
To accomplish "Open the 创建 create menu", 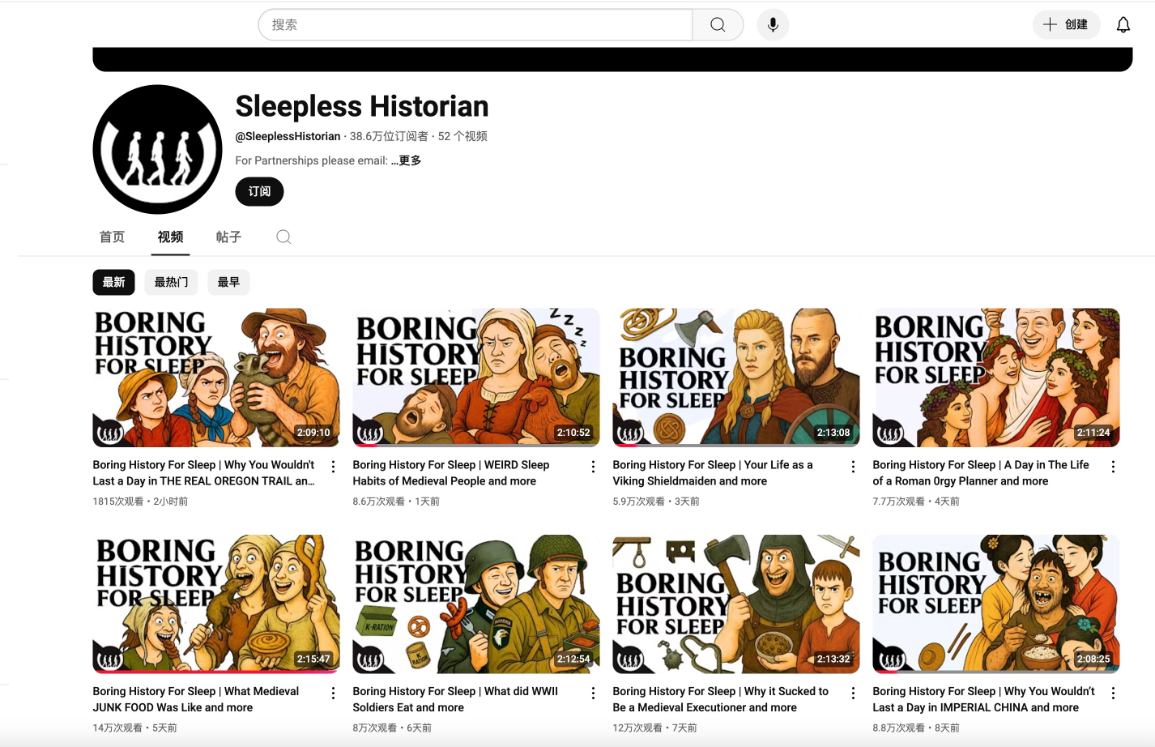I will (1066, 25).
